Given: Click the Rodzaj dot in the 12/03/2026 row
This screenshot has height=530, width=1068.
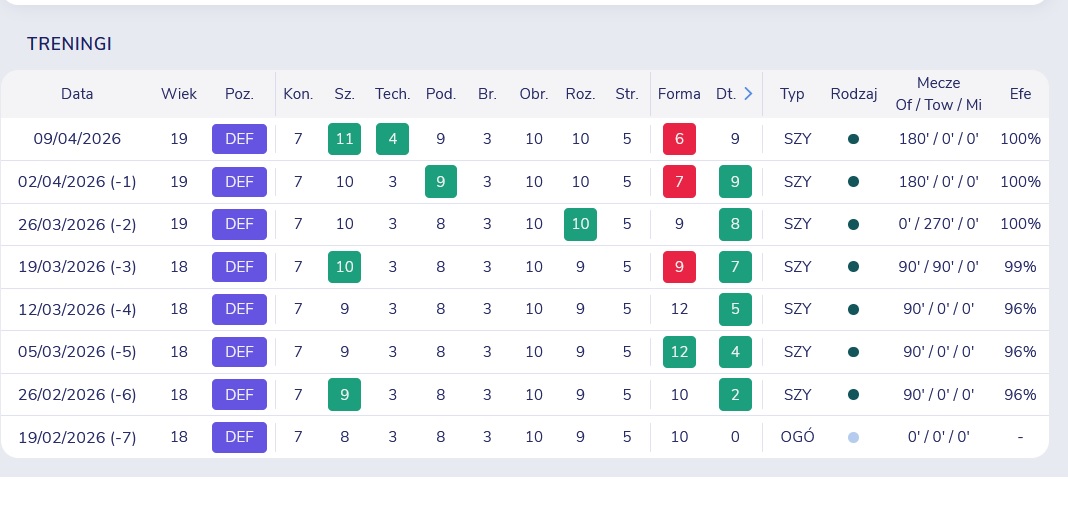Looking at the screenshot, I should [x=853, y=309].
